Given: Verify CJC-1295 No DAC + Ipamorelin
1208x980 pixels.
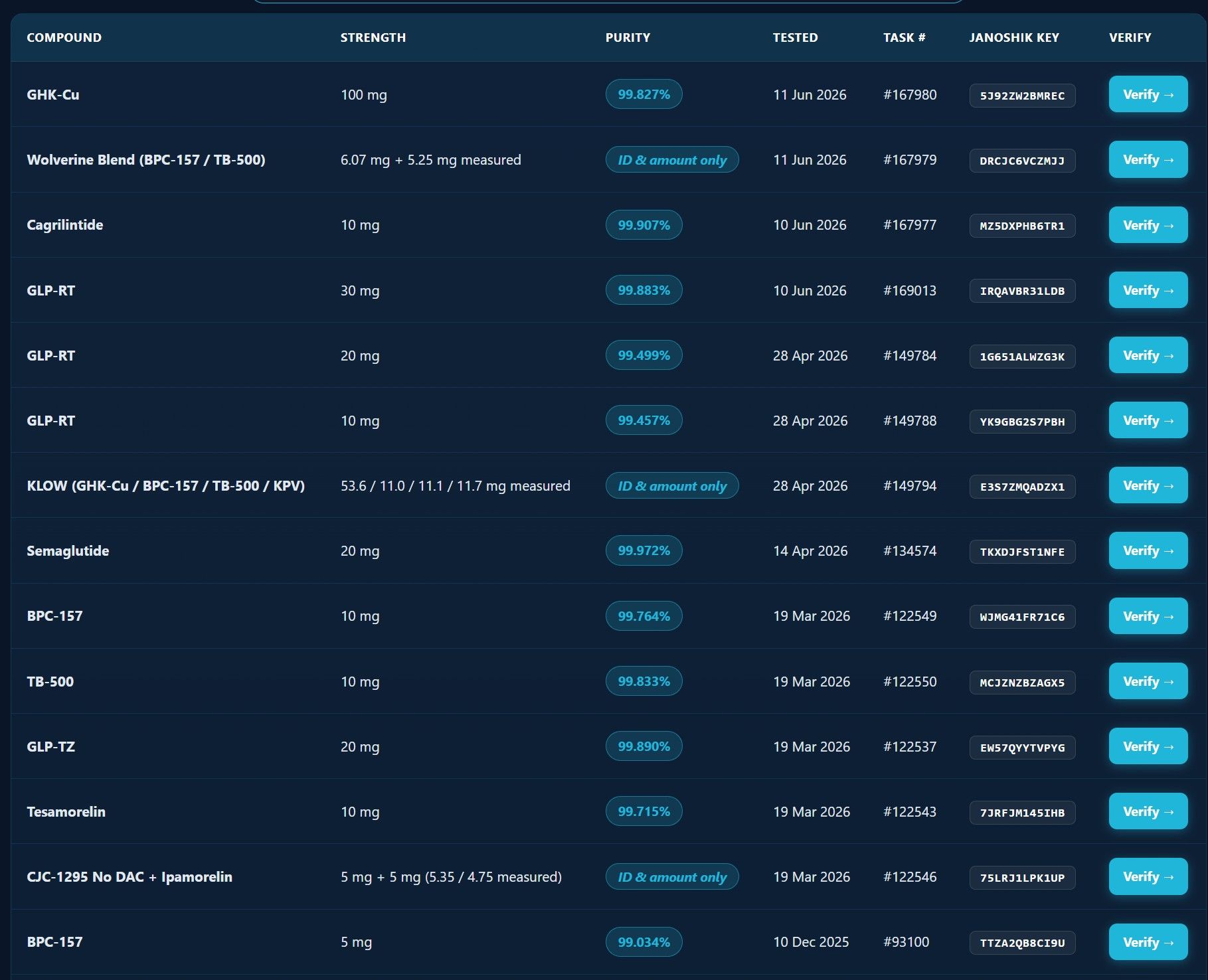Looking at the screenshot, I should (1148, 876).
